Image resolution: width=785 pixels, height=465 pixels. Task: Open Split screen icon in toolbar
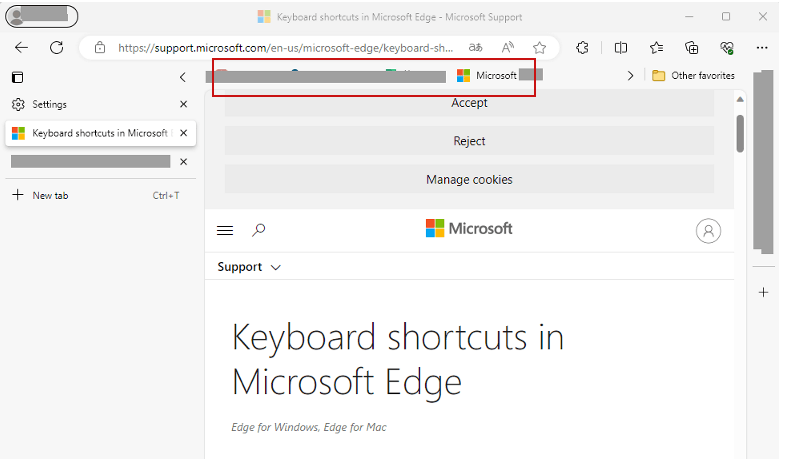(x=621, y=47)
